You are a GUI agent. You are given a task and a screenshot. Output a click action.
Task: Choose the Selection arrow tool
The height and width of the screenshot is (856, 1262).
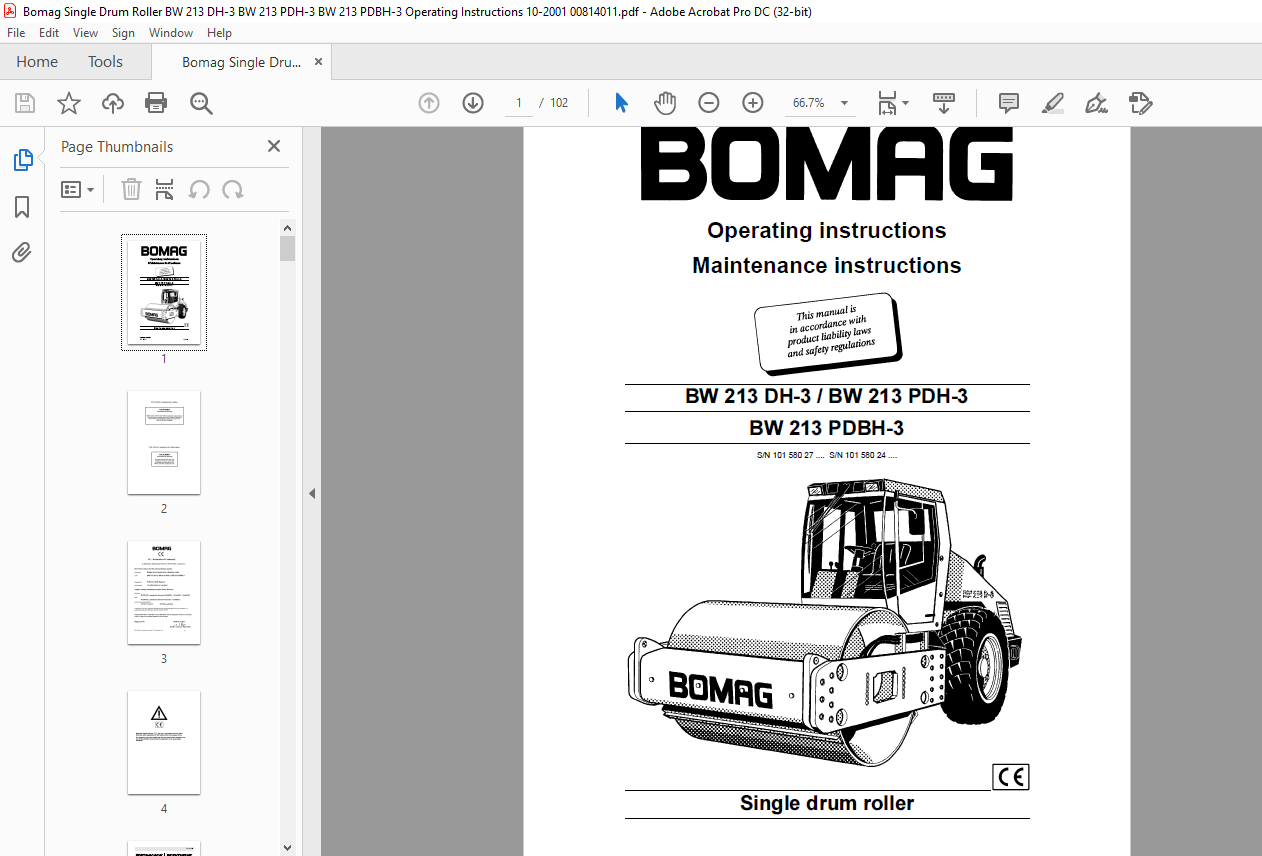point(622,103)
